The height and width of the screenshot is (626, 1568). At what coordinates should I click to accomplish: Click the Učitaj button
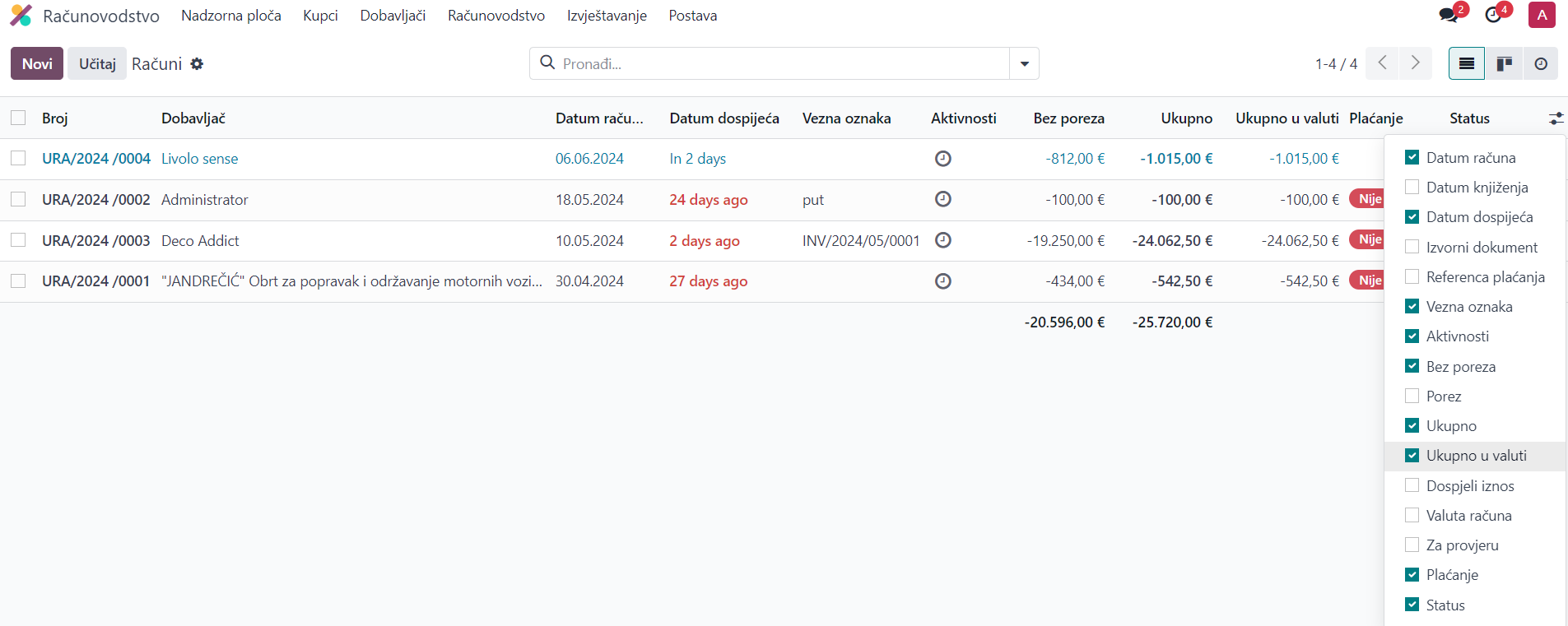coord(97,64)
